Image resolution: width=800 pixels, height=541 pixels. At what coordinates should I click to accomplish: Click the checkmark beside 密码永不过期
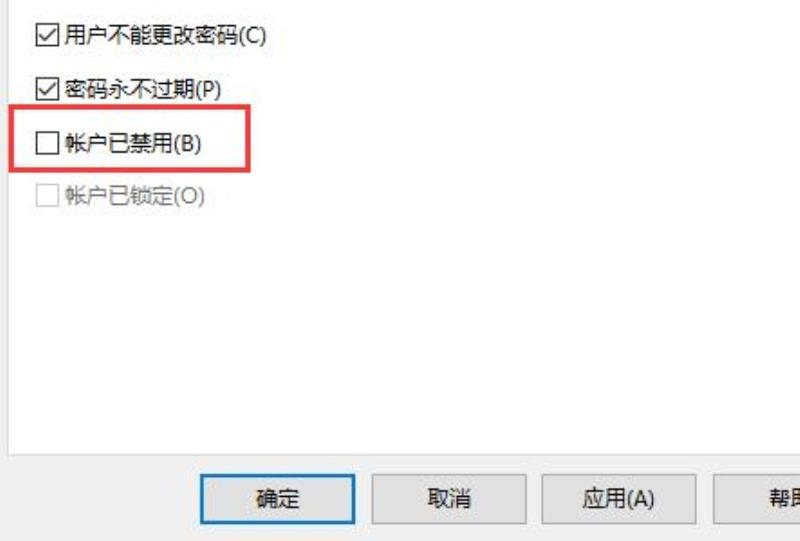tap(47, 89)
